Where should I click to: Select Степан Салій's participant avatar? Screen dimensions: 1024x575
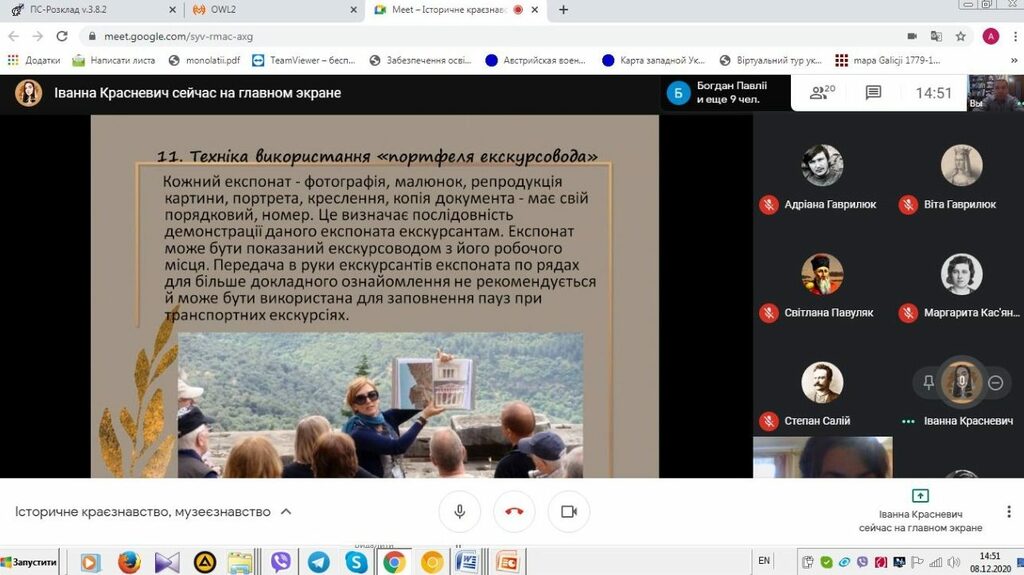coord(822,382)
